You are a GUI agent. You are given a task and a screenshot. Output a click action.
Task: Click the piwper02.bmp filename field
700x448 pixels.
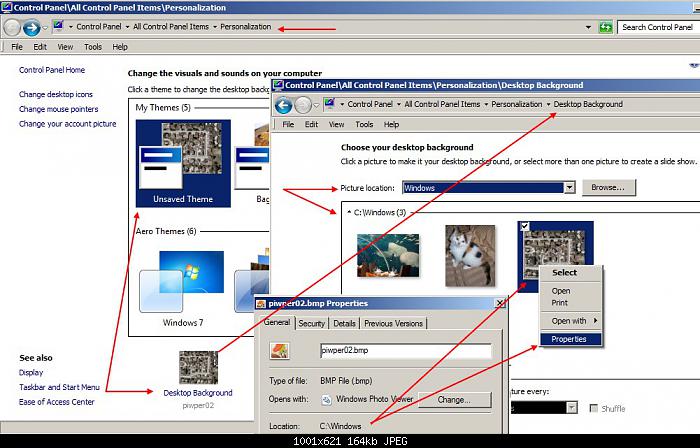pos(406,351)
